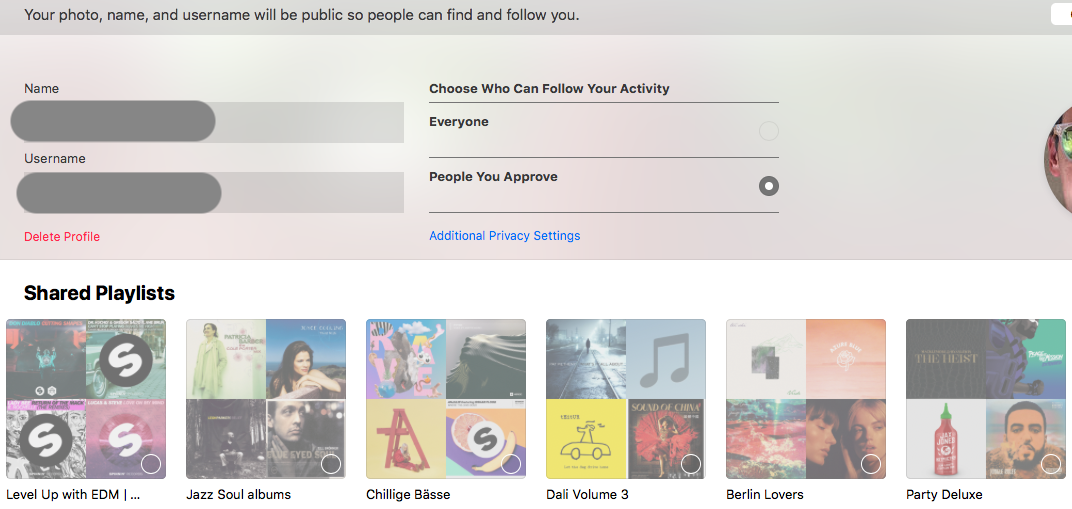
Task: Toggle selection circle on Jazz Soul albums playlist
Action: tap(331, 464)
